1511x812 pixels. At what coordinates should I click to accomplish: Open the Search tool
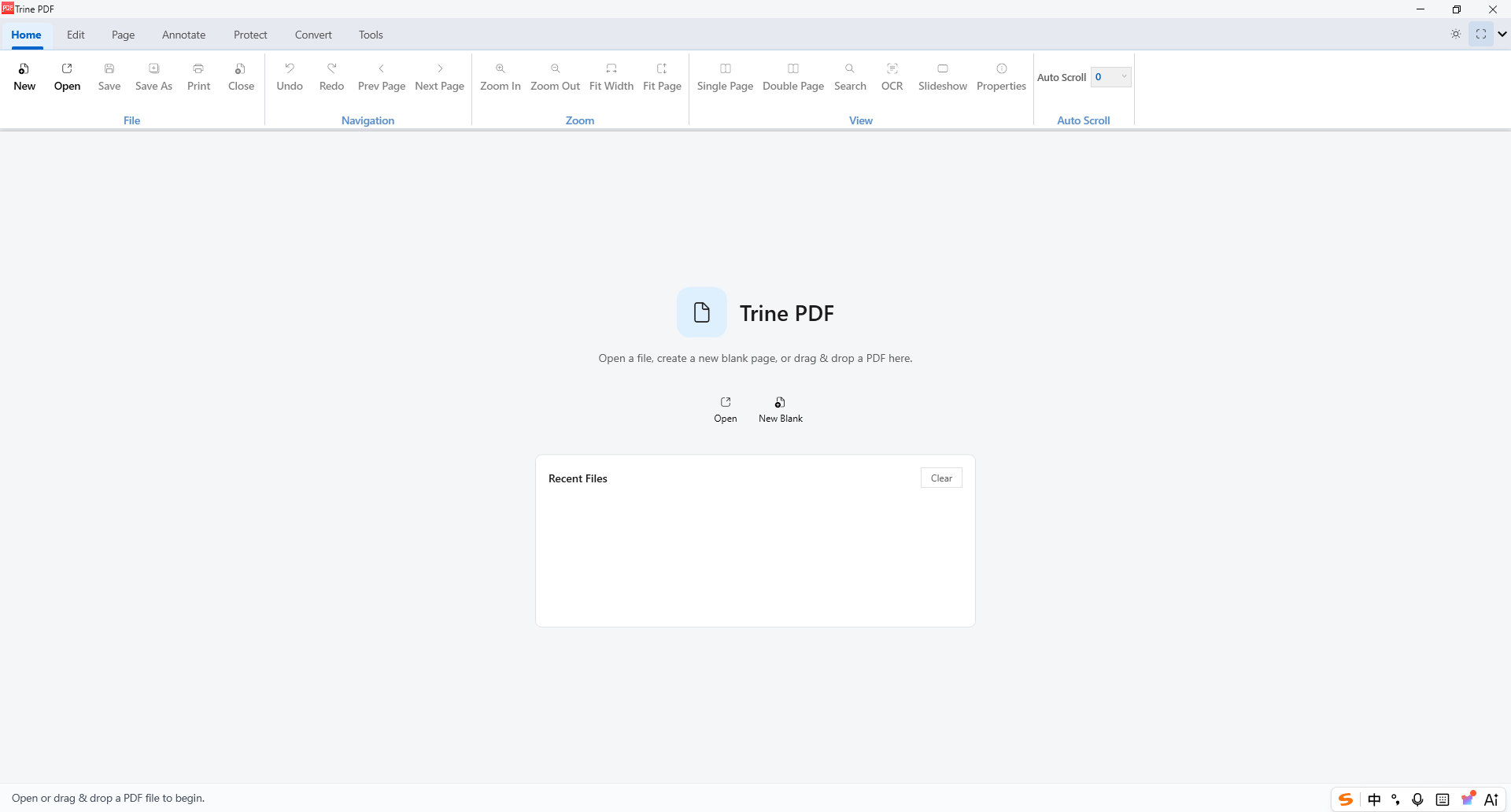click(850, 77)
